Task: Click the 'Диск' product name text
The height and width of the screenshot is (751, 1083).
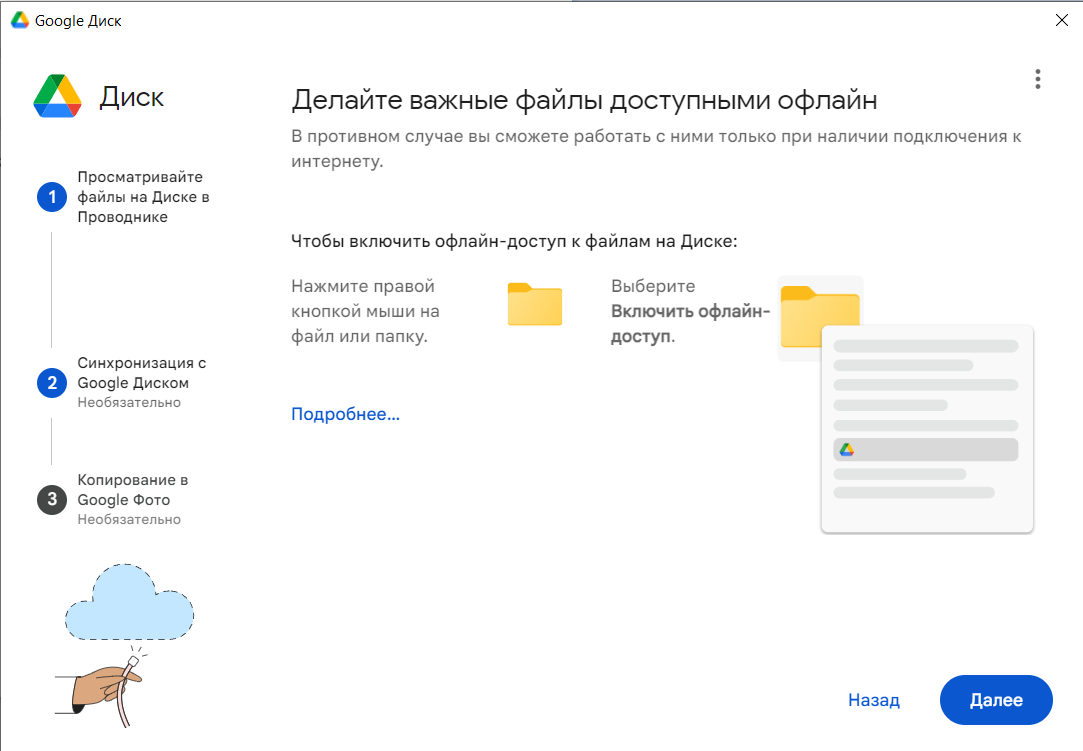Action: click(131, 97)
